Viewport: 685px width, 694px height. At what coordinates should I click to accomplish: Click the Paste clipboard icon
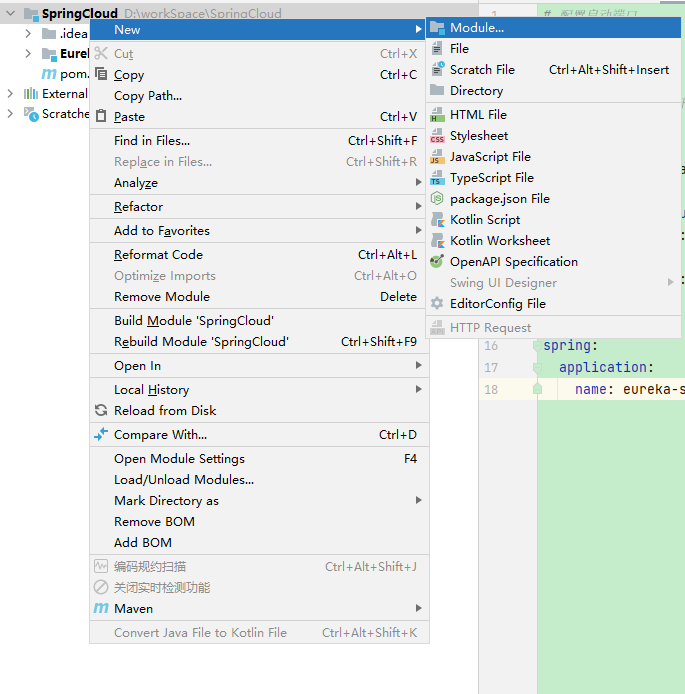(101, 116)
